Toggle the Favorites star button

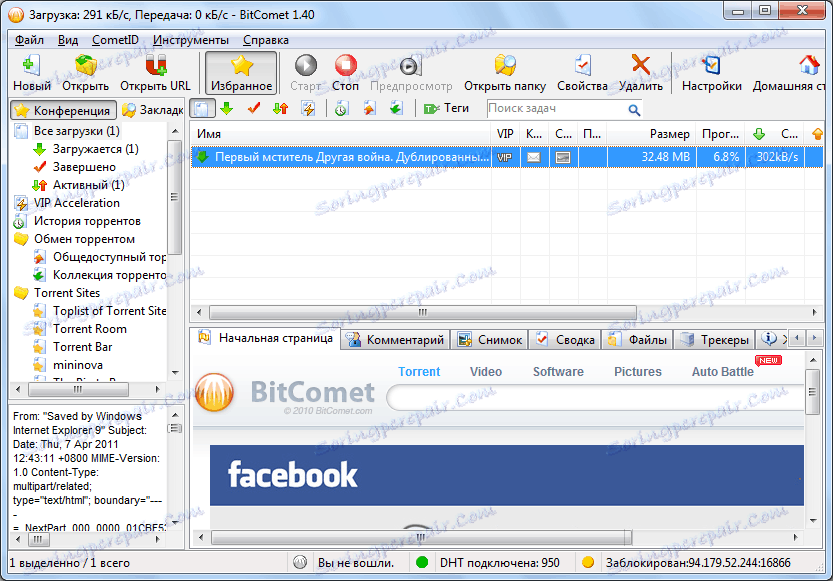241,73
